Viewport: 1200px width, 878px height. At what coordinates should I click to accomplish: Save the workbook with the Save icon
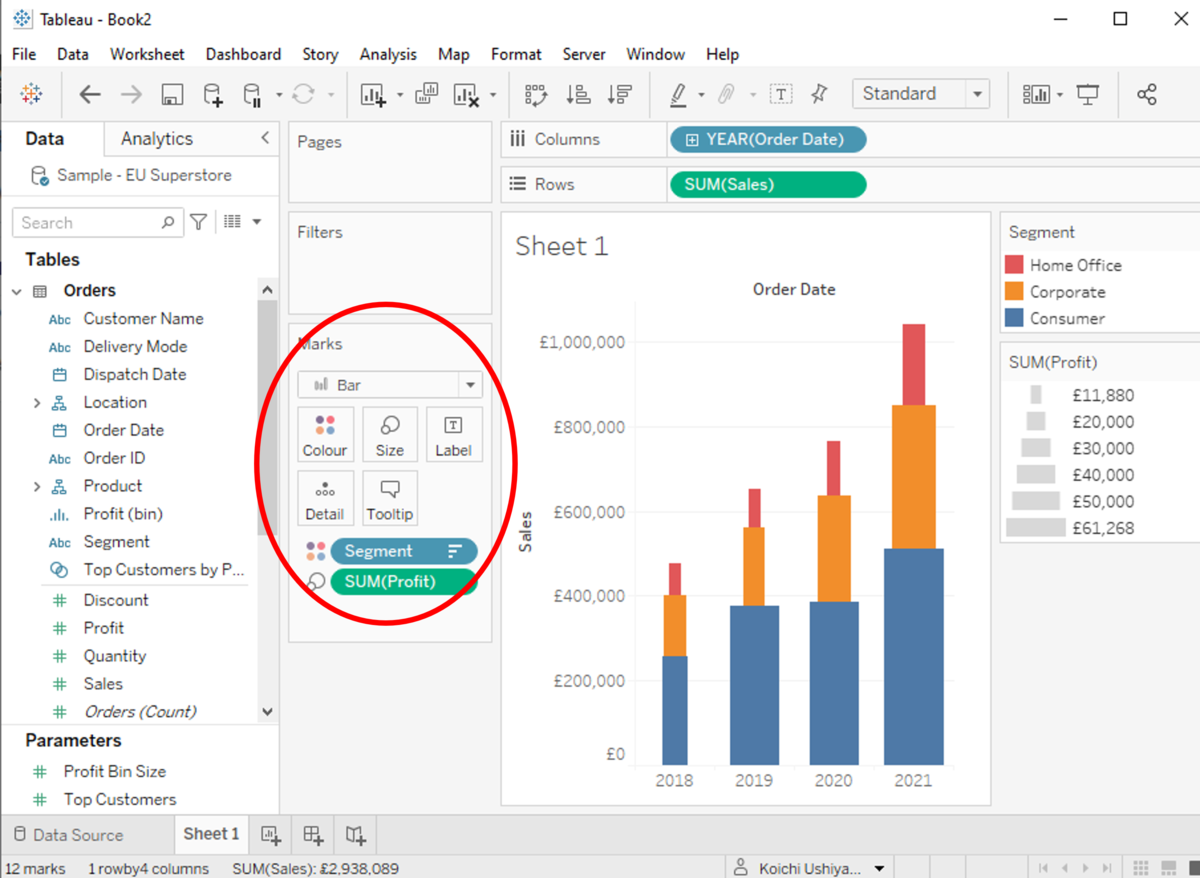coord(172,95)
